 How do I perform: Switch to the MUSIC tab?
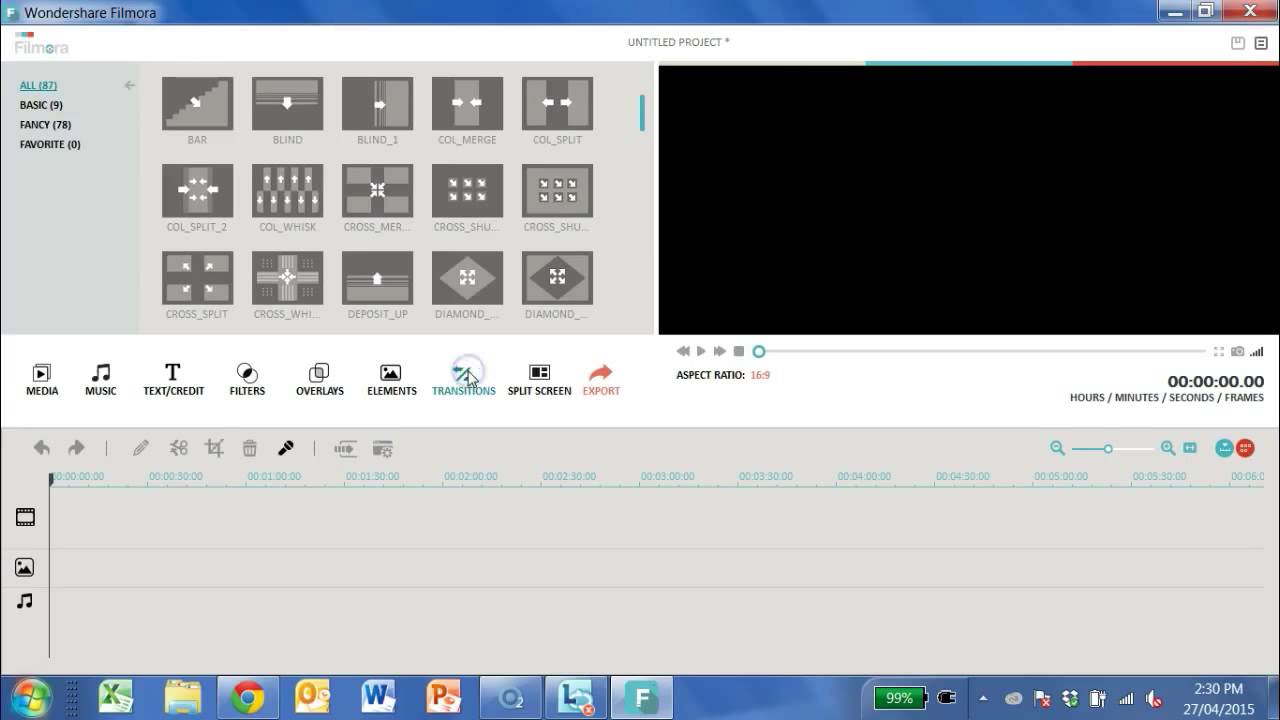tap(100, 378)
